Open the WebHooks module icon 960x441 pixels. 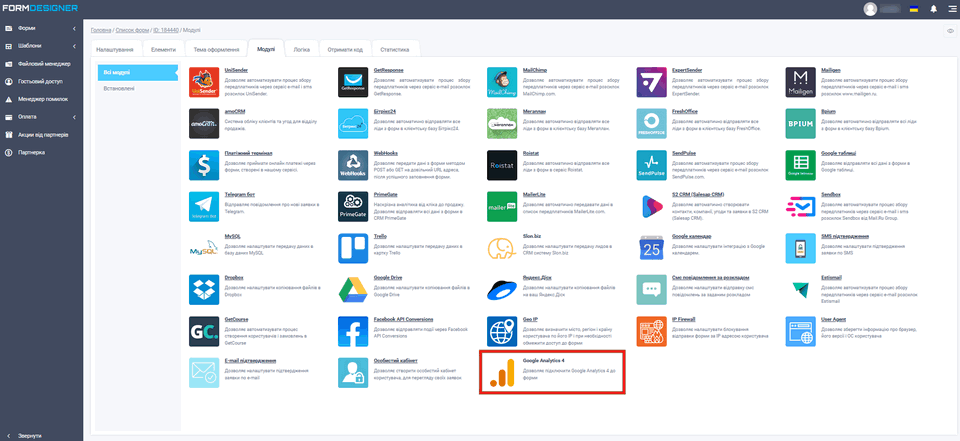point(353,165)
